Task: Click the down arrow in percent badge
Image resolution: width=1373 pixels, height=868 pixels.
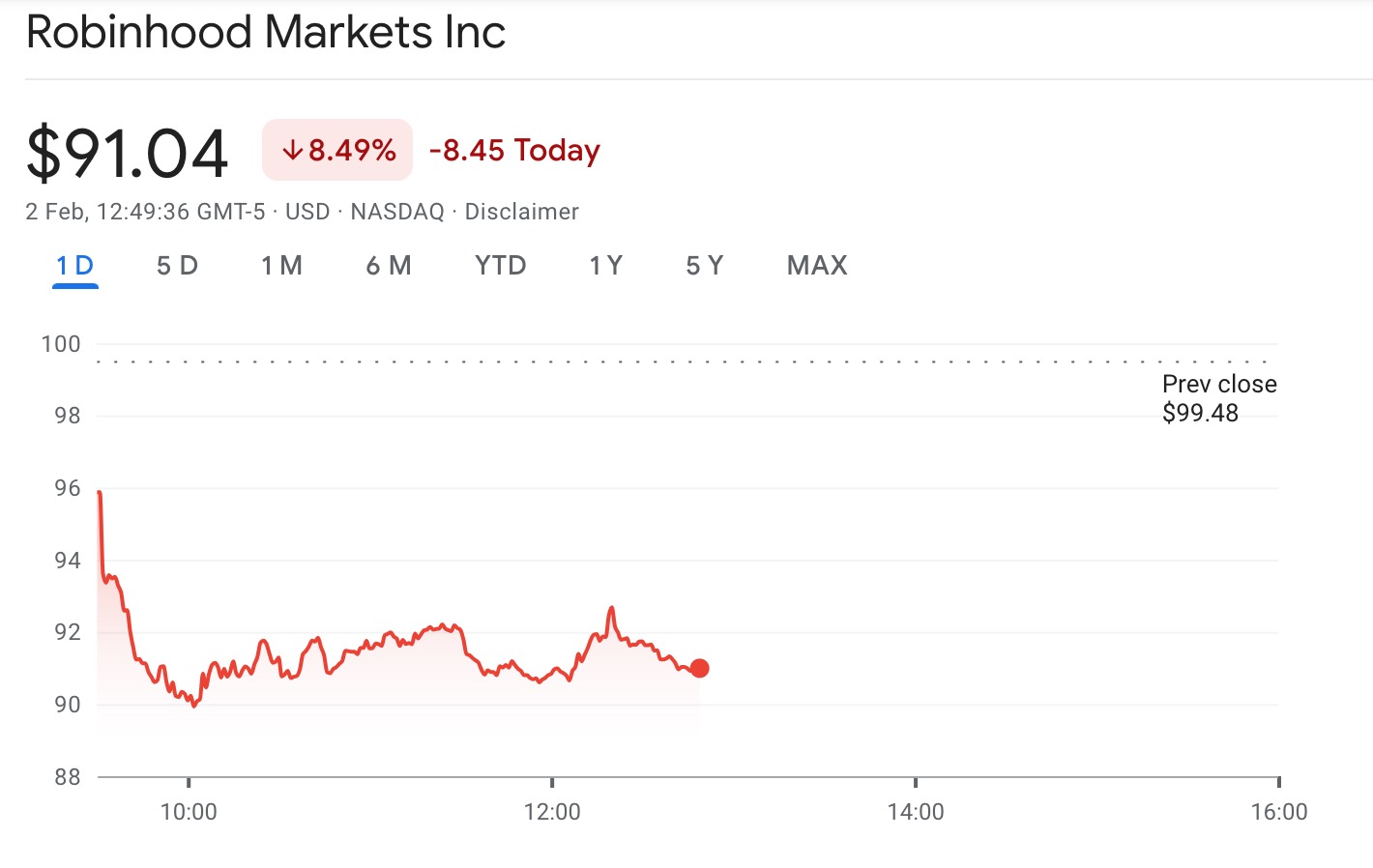Action: 292,151
